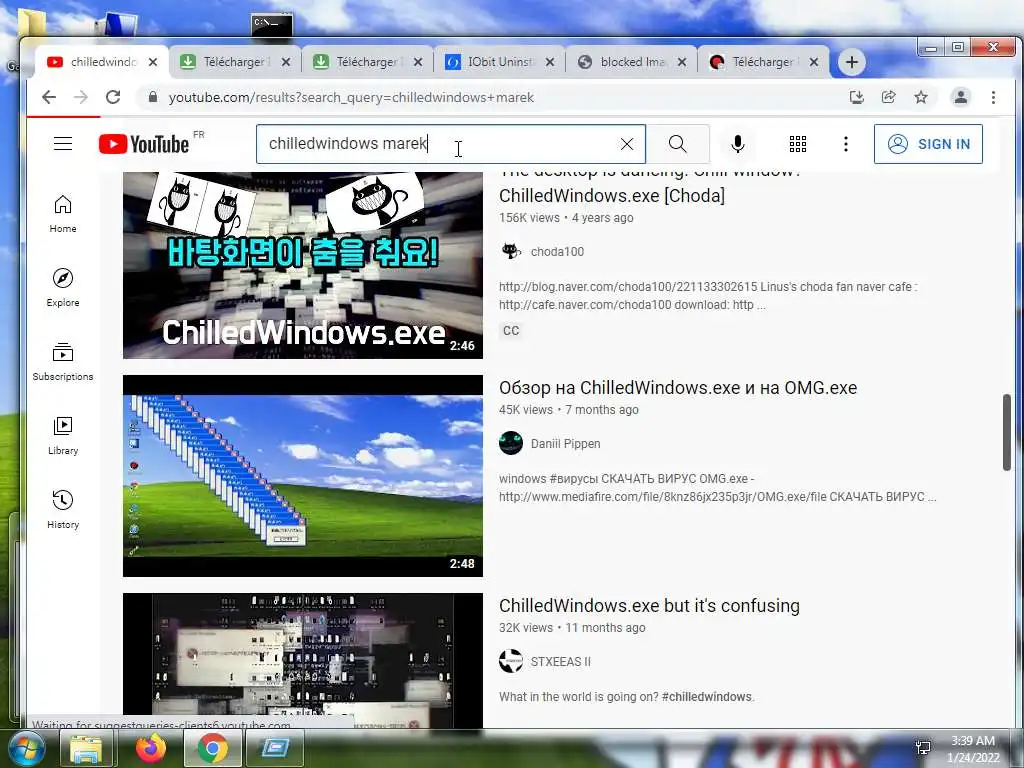Image resolution: width=1024 pixels, height=768 pixels.
Task: Click the Daniil Pippen channel name
Action: (566, 443)
